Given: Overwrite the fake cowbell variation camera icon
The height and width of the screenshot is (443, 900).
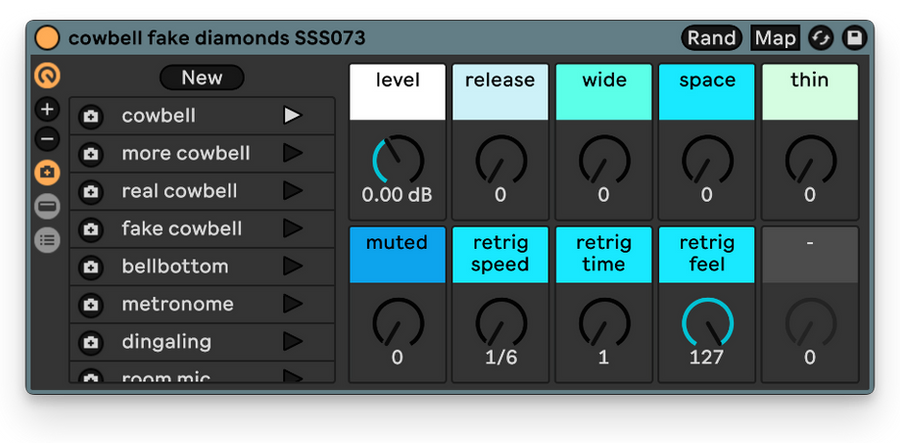Looking at the screenshot, I should [x=90, y=230].
